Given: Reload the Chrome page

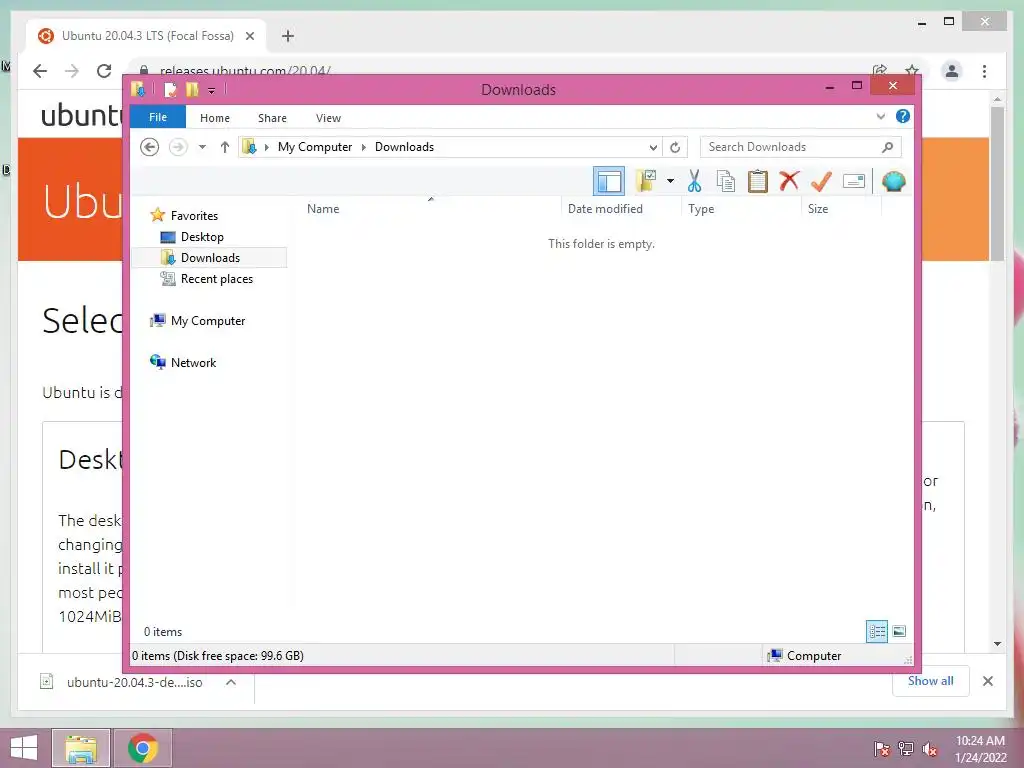Looking at the screenshot, I should pyautogui.click(x=104, y=71).
